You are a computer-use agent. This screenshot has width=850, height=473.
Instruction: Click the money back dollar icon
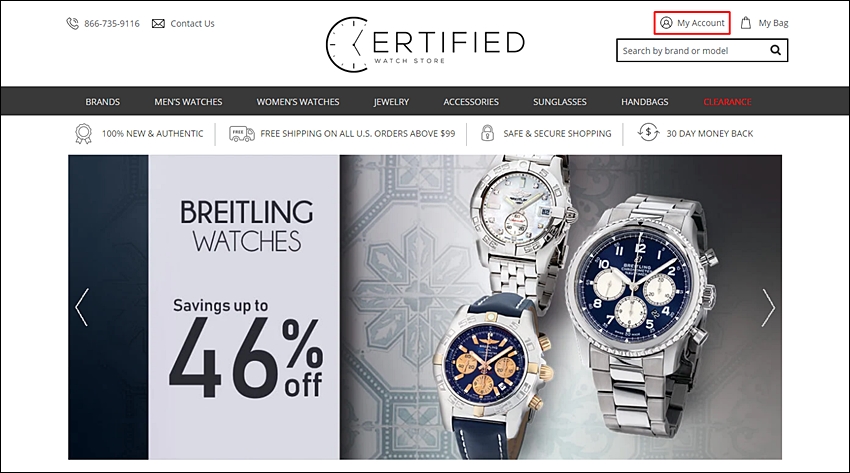[x=648, y=133]
